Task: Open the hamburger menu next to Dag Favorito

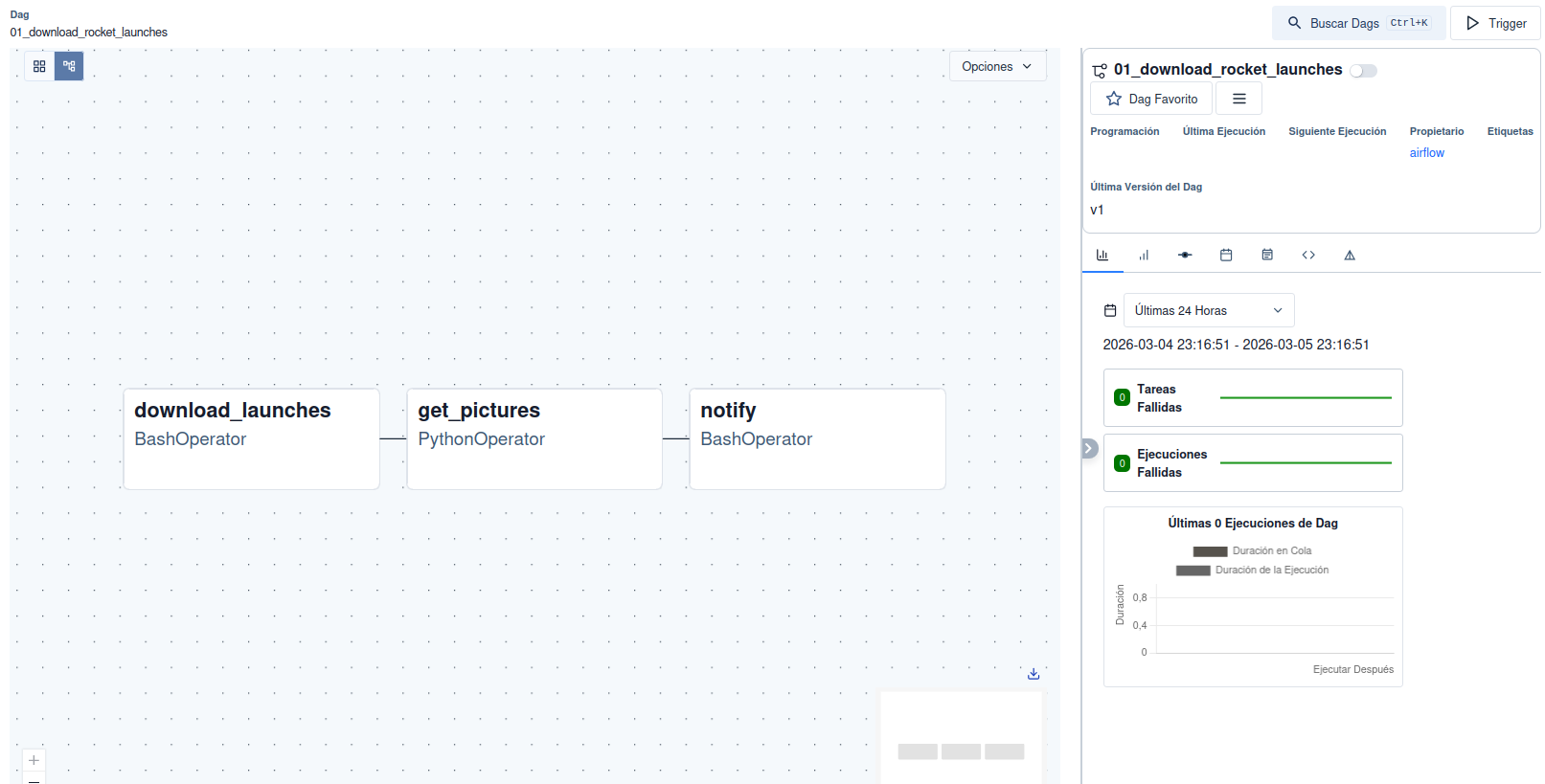Action: [1238, 99]
